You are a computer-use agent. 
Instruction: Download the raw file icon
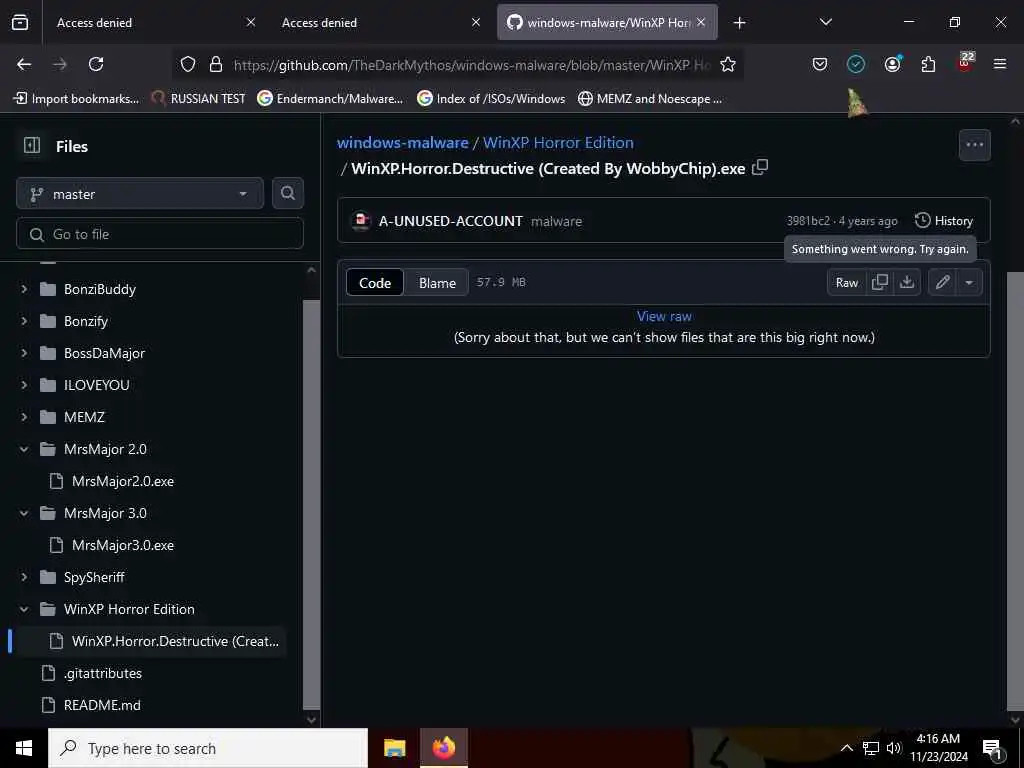coord(907,282)
